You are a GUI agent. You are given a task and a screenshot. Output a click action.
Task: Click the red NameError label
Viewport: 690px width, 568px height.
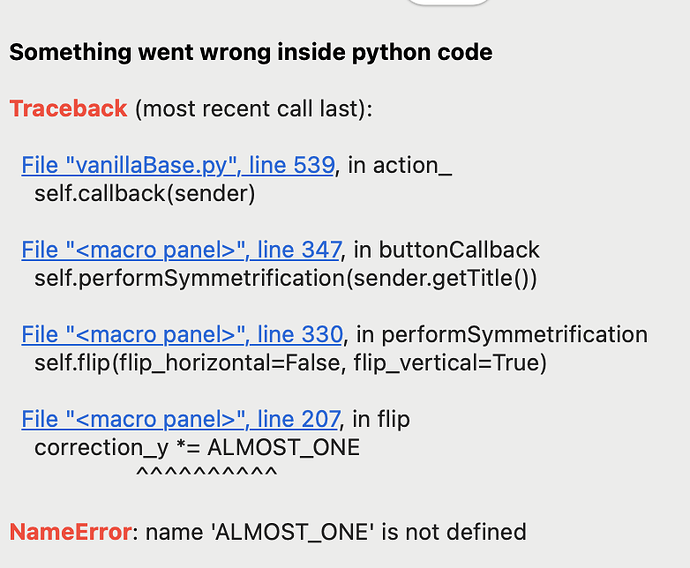point(70,532)
